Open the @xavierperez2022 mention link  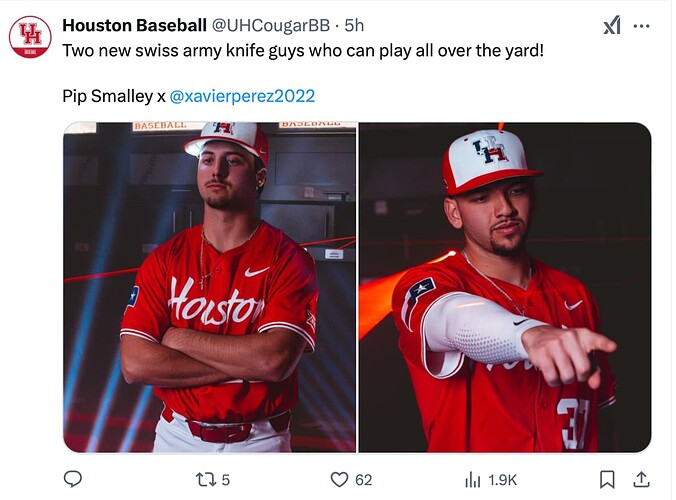click(242, 96)
